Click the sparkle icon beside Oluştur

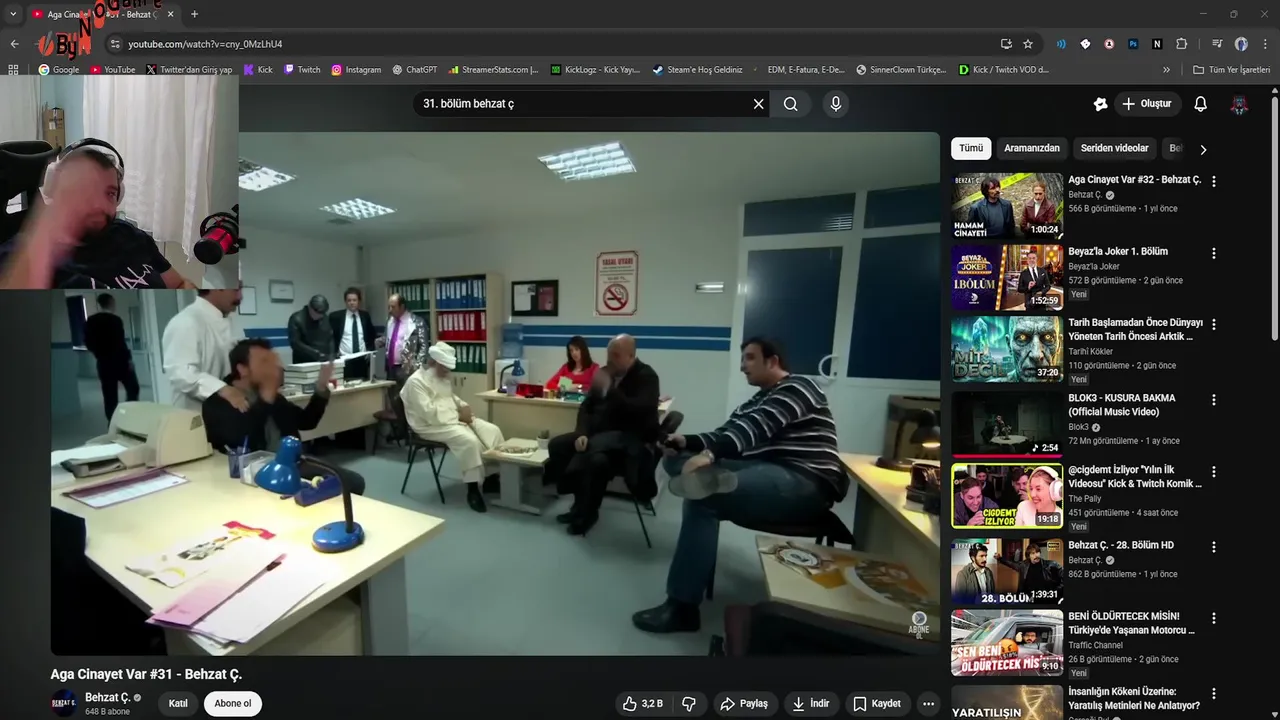(1101, 104)
